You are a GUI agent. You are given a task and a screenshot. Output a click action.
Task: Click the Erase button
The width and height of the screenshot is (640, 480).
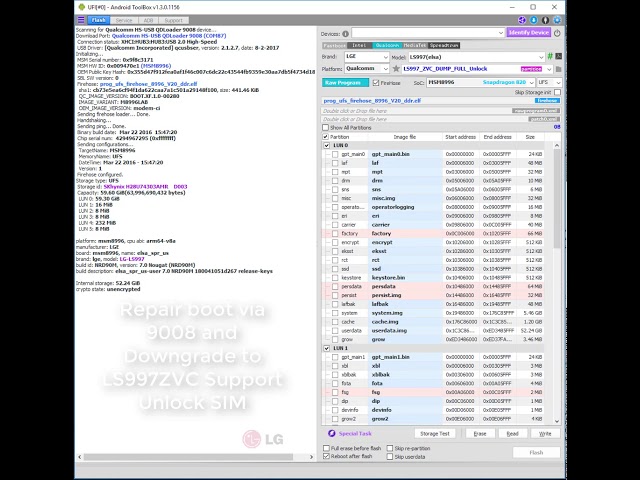coord(480,433)
